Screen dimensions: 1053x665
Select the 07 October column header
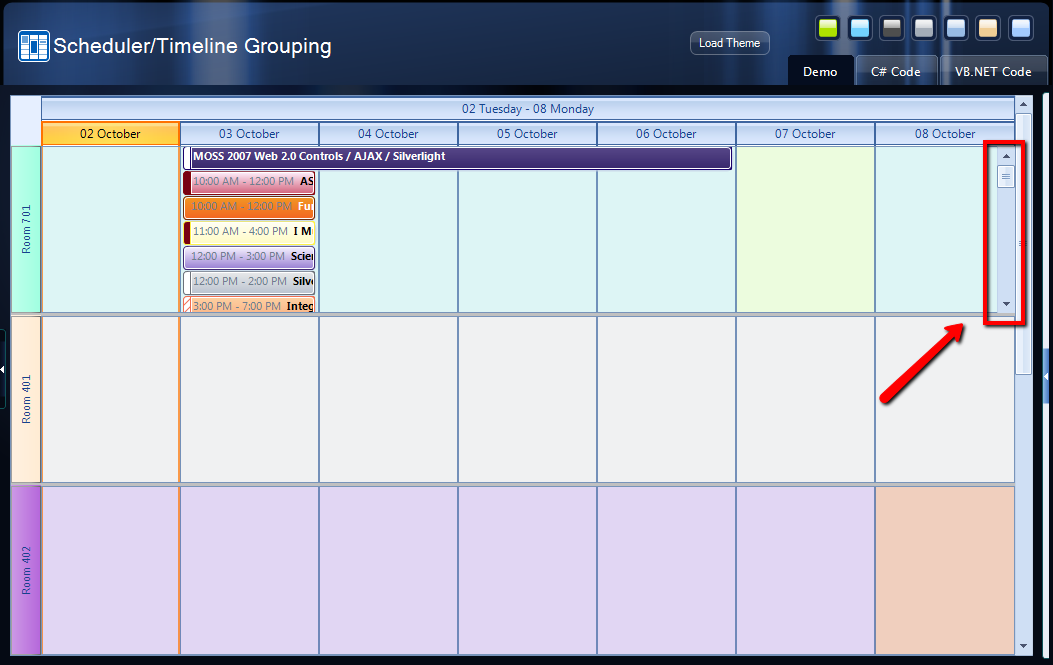coord(805,134)
